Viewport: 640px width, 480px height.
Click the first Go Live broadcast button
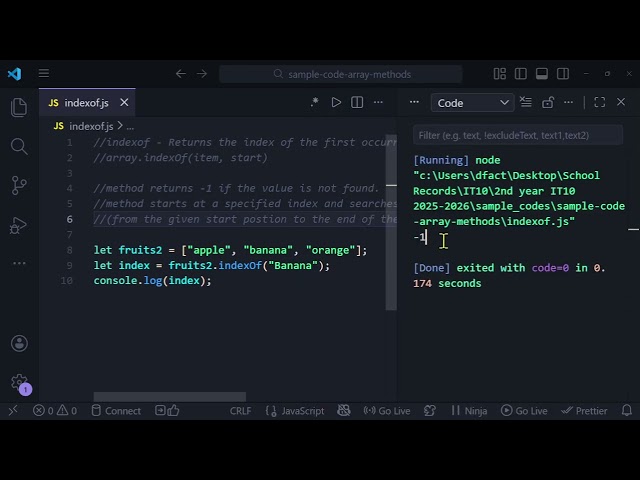coord(387,411)
